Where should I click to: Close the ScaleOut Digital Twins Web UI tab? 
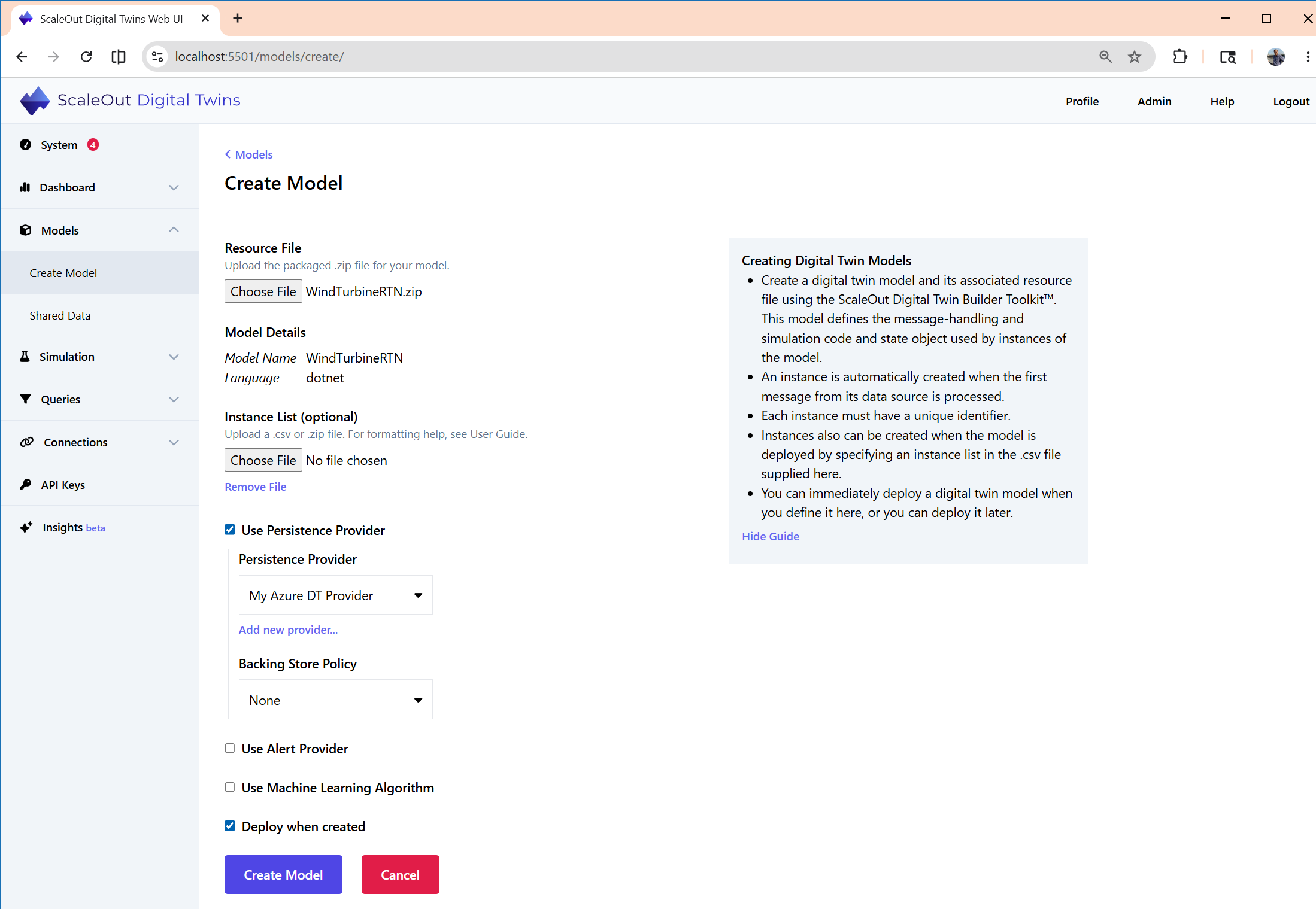coord(205,19)
